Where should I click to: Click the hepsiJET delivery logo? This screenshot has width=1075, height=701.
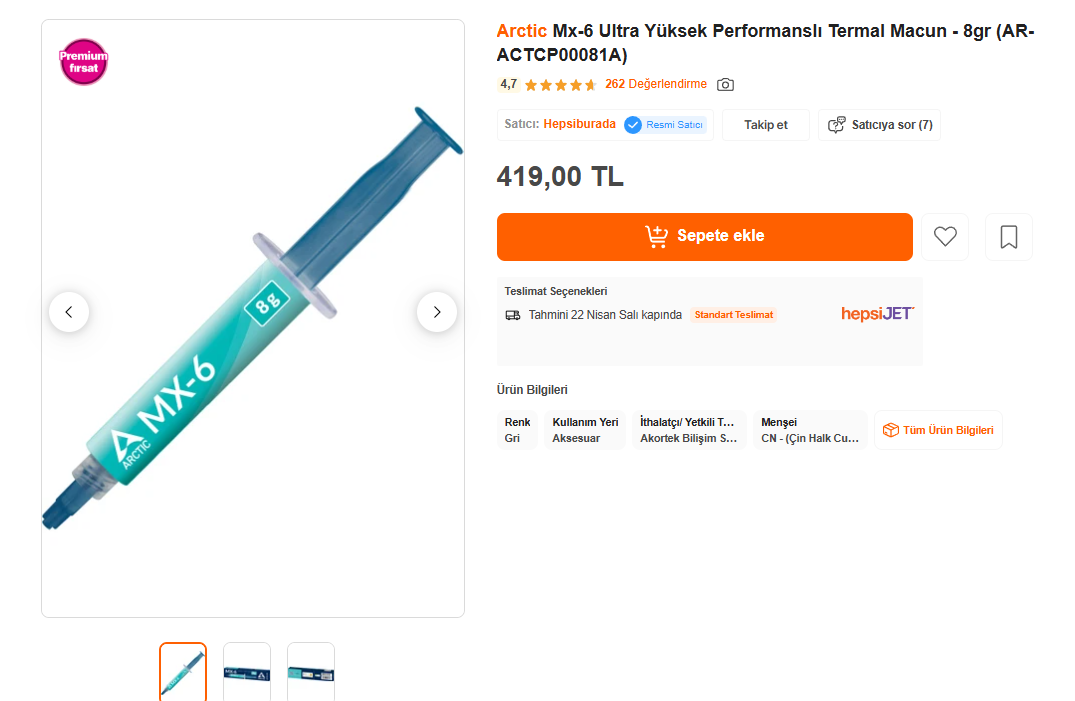point(877,314)
